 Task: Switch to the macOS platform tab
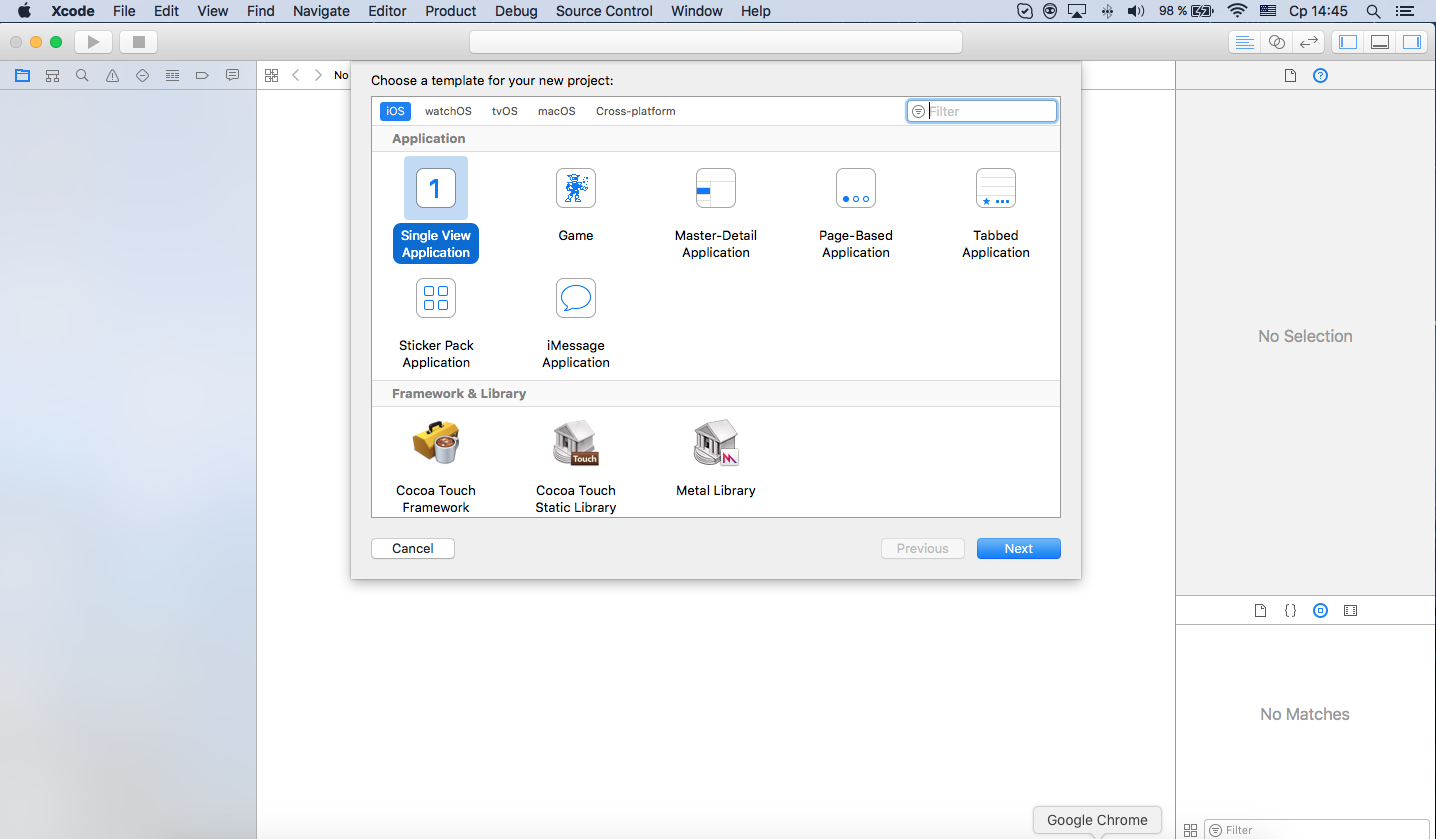pyautogui.click(x=557, y=111)
